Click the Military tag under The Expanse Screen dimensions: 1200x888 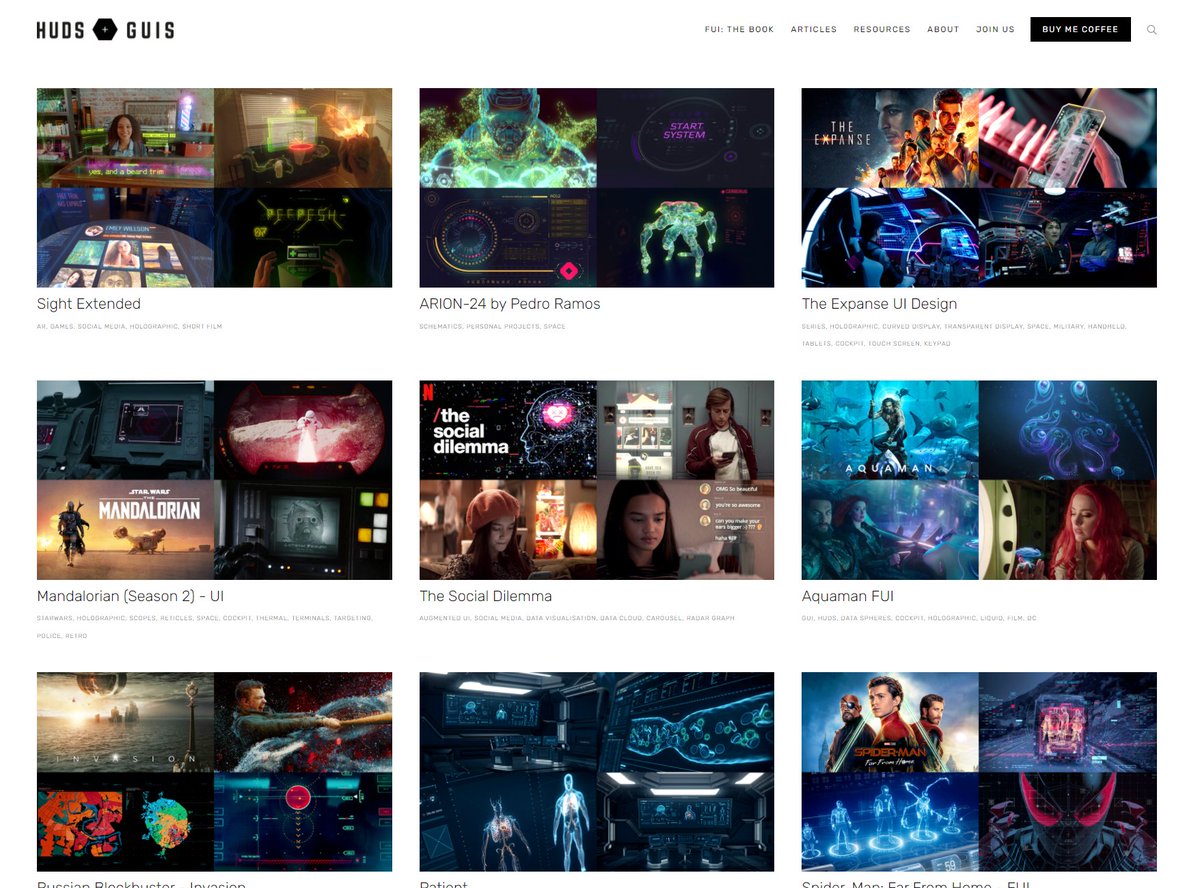pyautogui.click(x=1069, y=326)
